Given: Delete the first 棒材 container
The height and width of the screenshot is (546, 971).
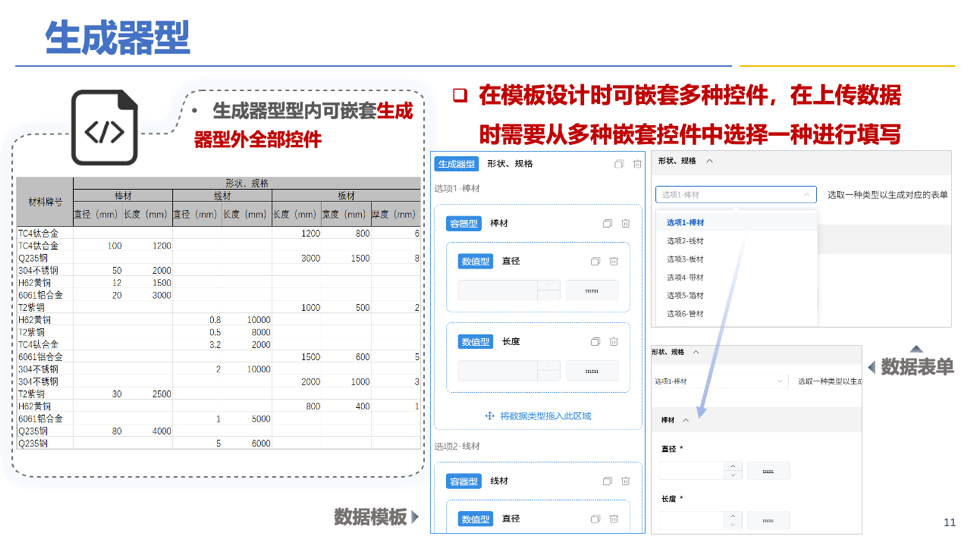Looking at the screenshot, I should 626,224.
